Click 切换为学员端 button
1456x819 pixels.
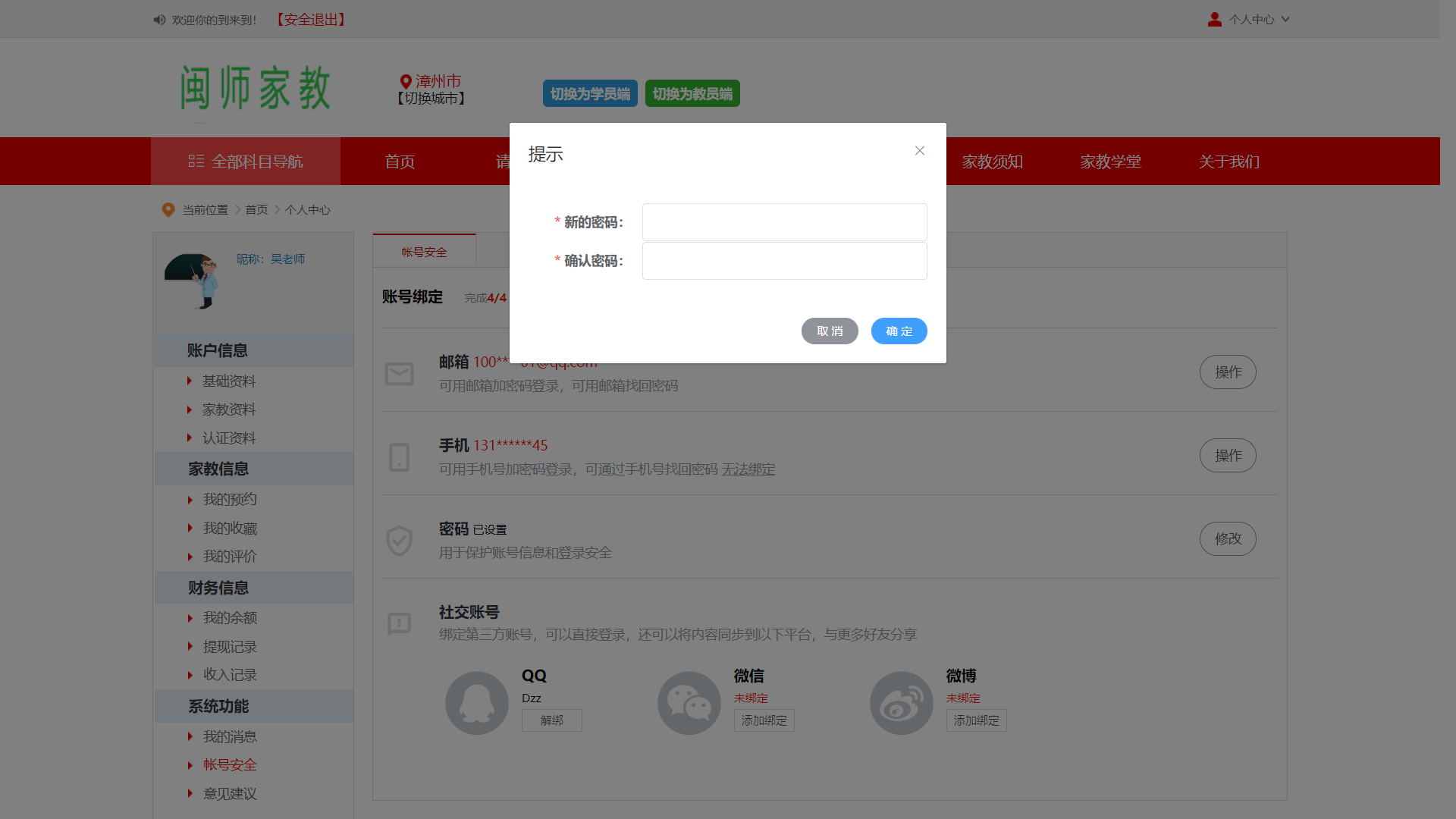pyautogui.click(x=590, y=94)
